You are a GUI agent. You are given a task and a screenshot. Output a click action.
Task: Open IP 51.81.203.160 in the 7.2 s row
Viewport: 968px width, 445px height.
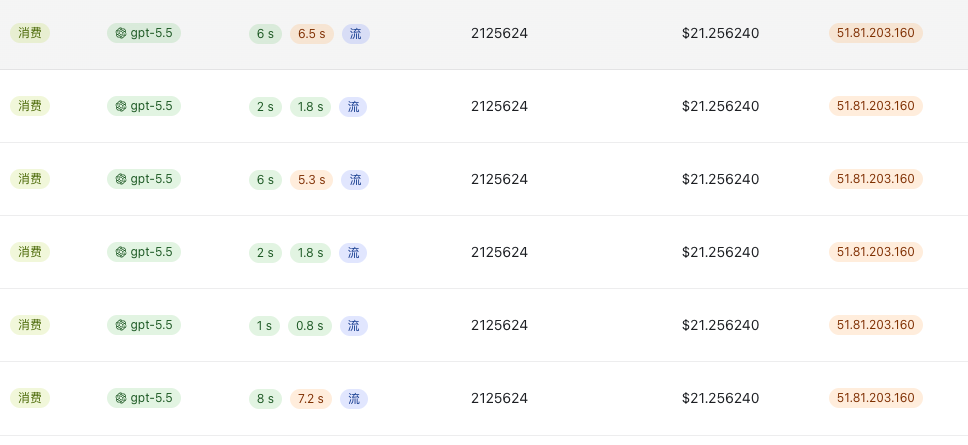pos(875,398)
